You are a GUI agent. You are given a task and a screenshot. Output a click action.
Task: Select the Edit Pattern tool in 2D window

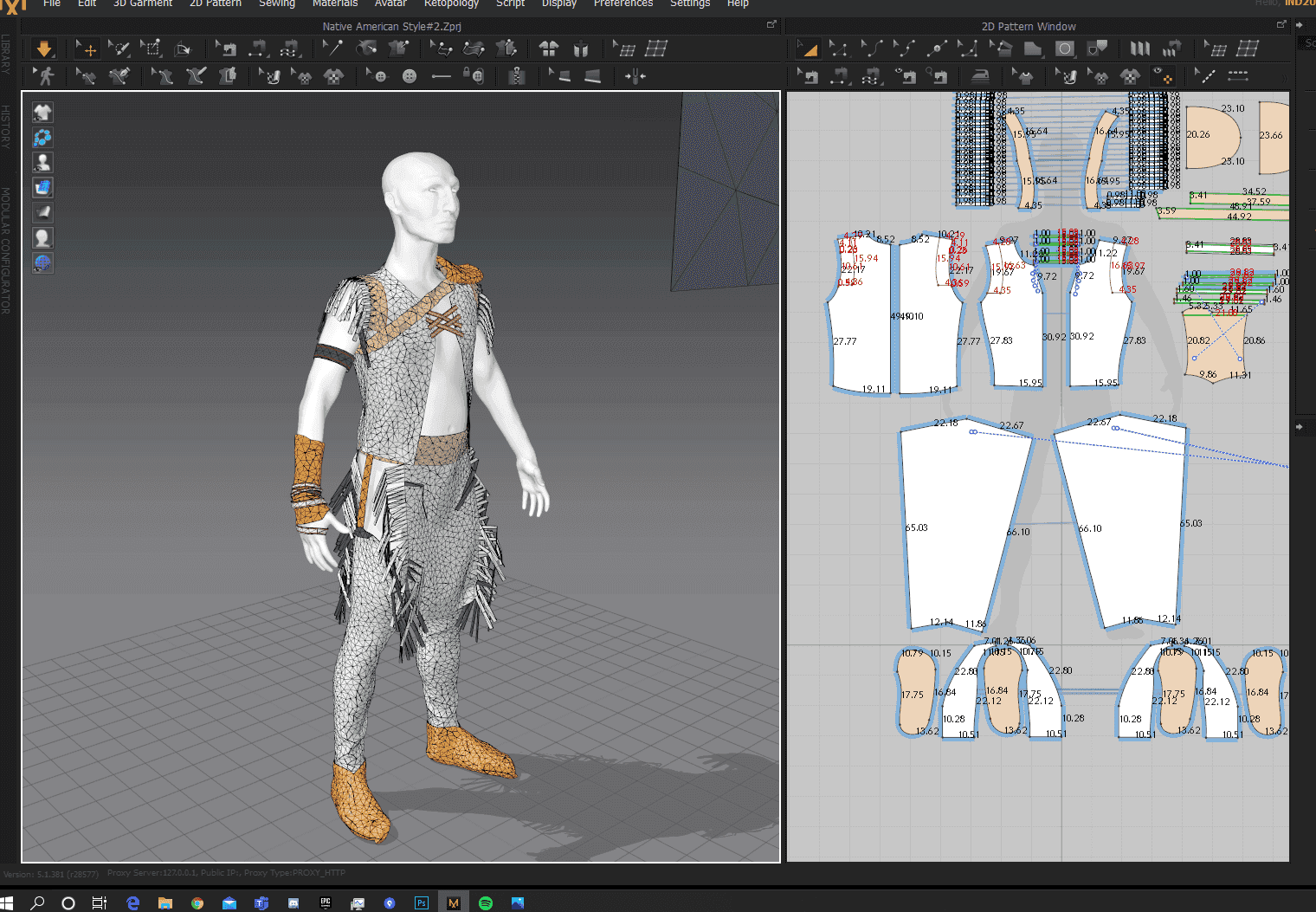click(837, 49)
